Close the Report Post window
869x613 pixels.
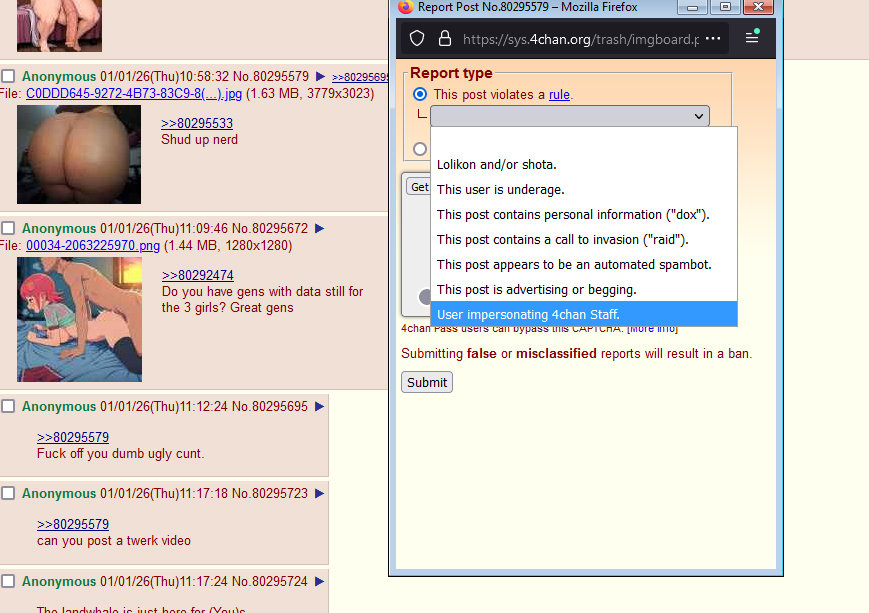758,7
